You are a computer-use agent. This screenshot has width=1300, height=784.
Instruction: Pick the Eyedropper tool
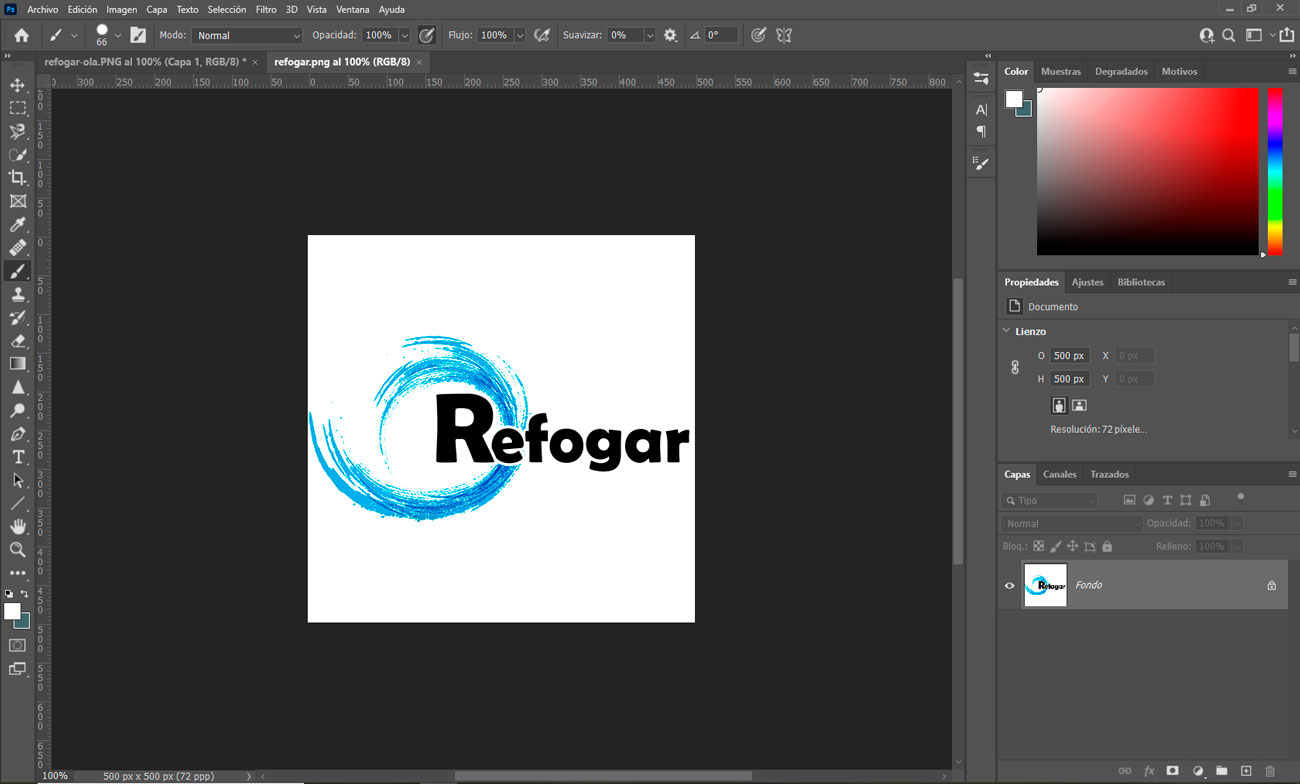(17, 225)
